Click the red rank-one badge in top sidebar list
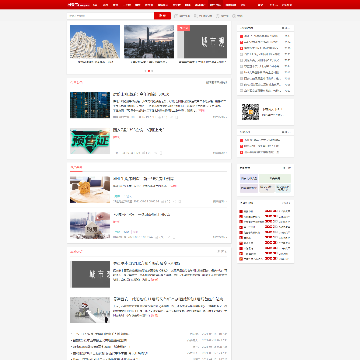 [241, 36]
